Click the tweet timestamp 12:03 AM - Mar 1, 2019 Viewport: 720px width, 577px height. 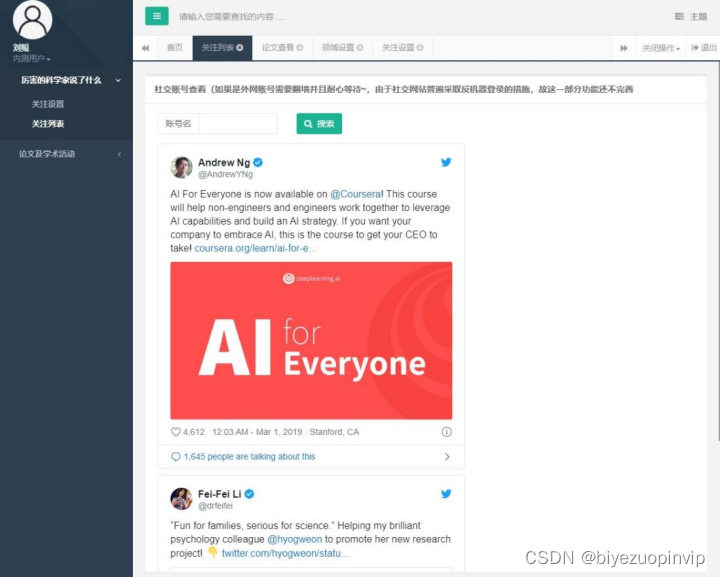pyautogui.click(x=257, y=432)
